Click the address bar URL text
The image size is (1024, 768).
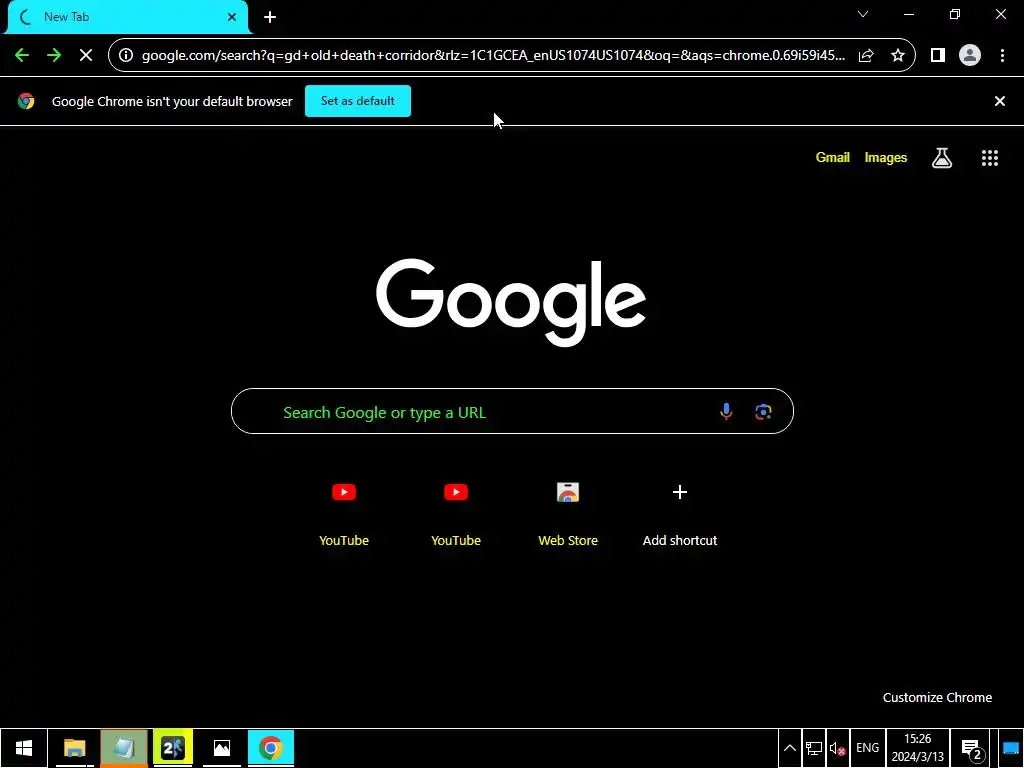[x=493, y=56]
